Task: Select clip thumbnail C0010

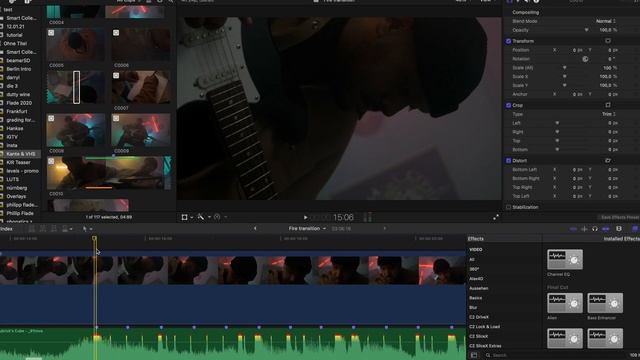Action: tap(109, 173)
